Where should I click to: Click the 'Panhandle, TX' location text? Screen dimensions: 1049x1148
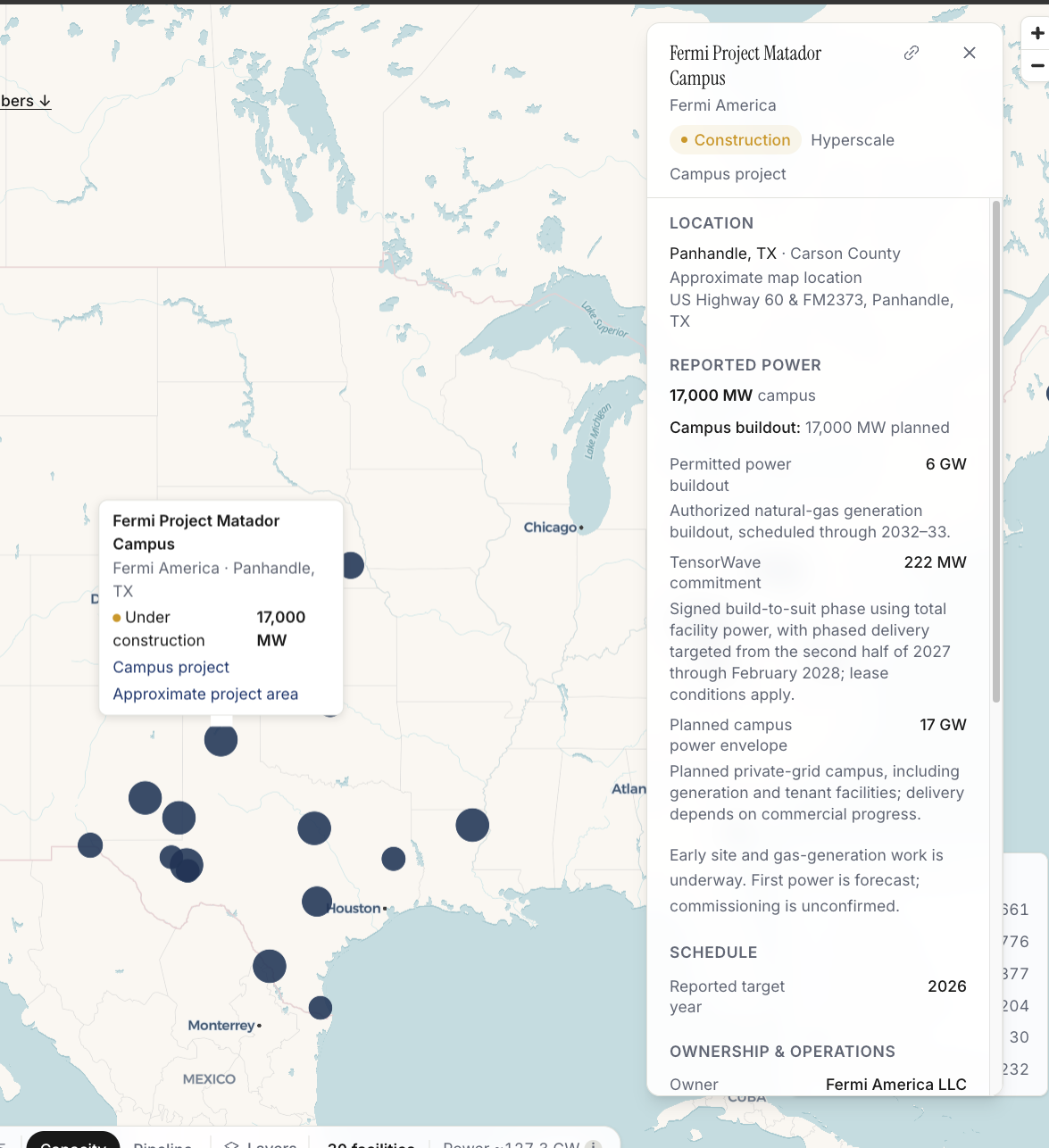pyautogui.click(x=723, y=254)
